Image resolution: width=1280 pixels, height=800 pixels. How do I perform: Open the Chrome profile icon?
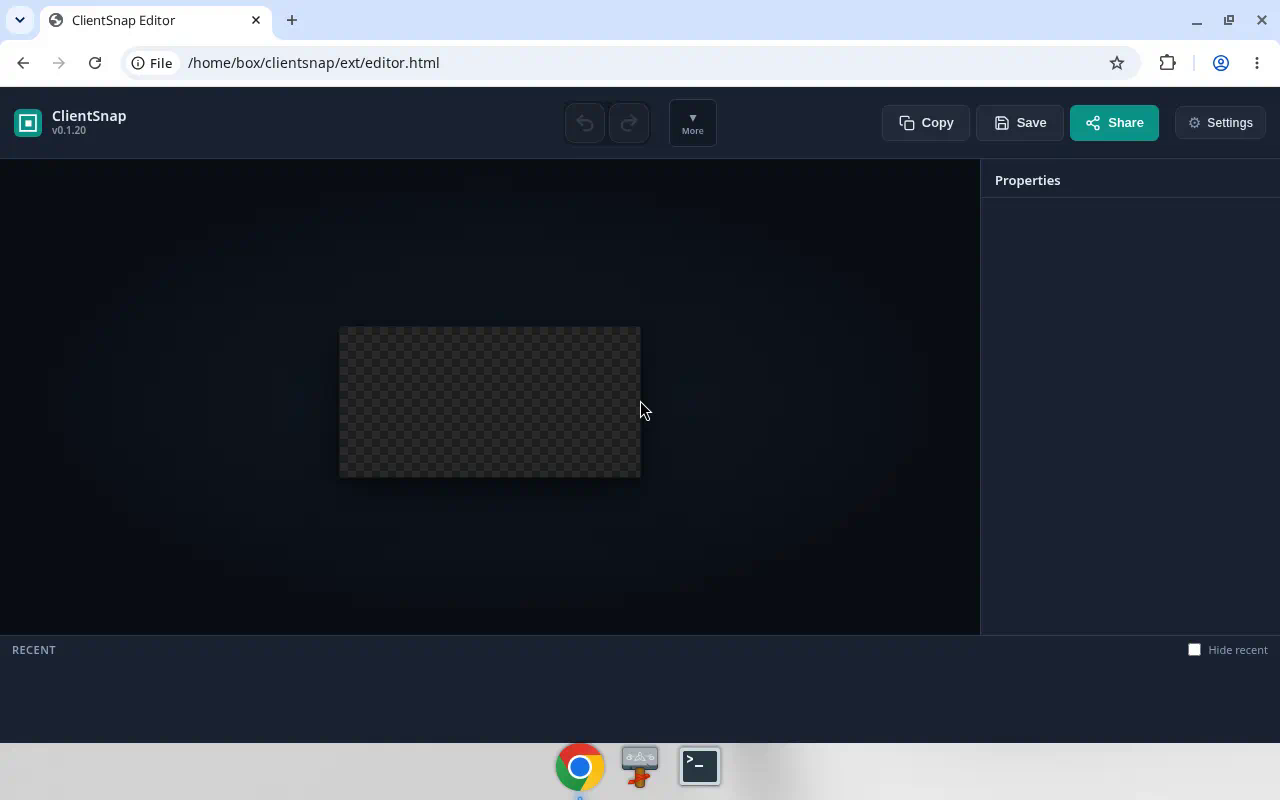point(1221,63)
